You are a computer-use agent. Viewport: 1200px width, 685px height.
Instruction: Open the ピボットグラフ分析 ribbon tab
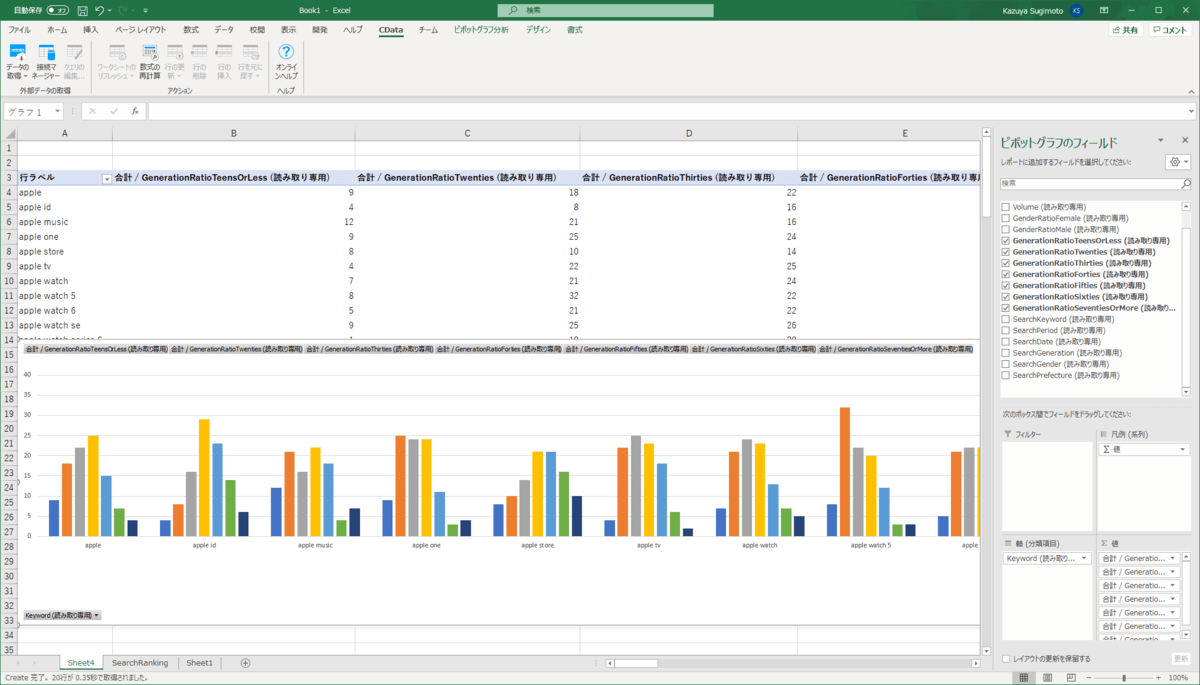[481, 30]
